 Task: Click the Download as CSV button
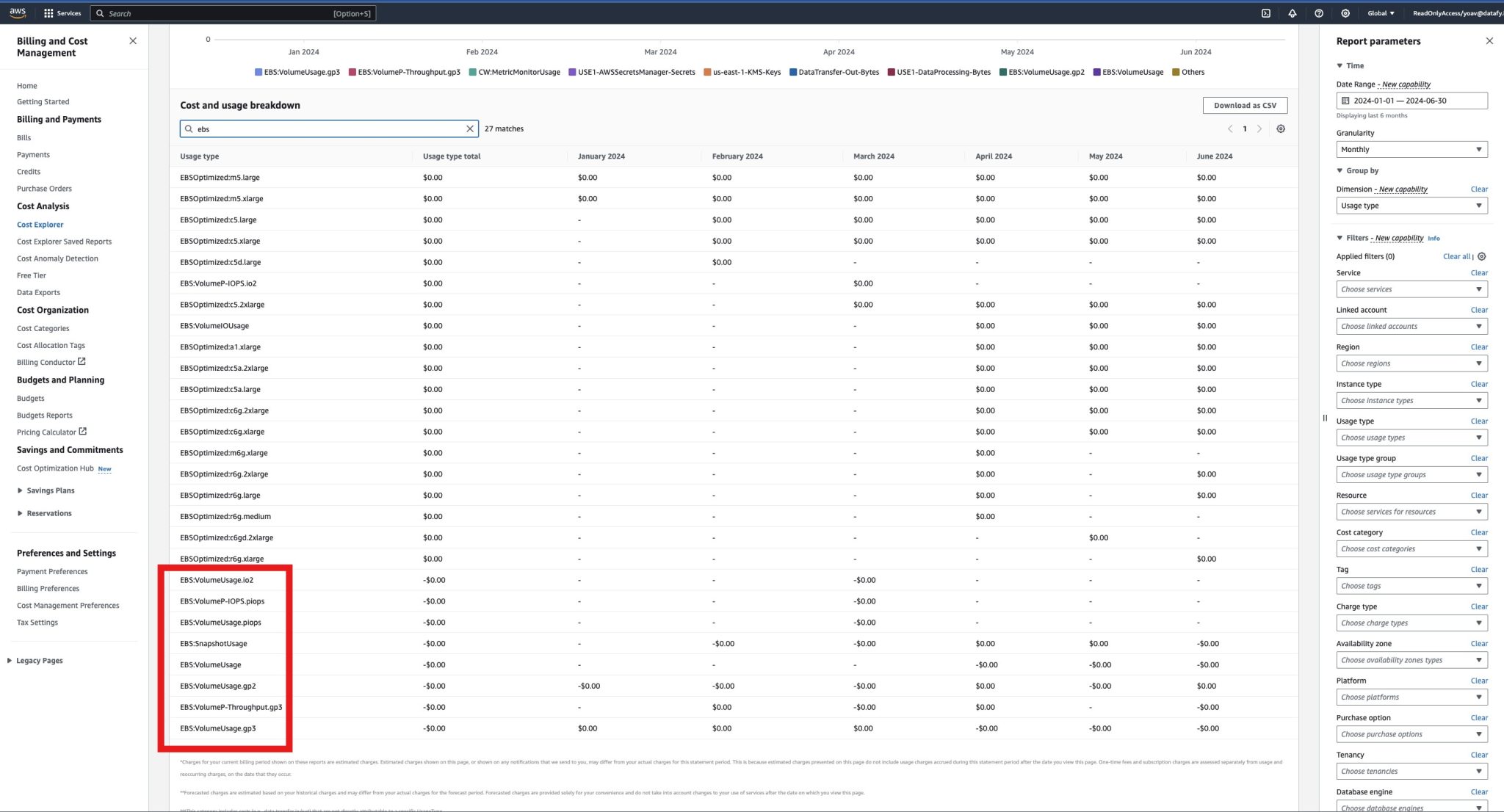coord(1244,105)
